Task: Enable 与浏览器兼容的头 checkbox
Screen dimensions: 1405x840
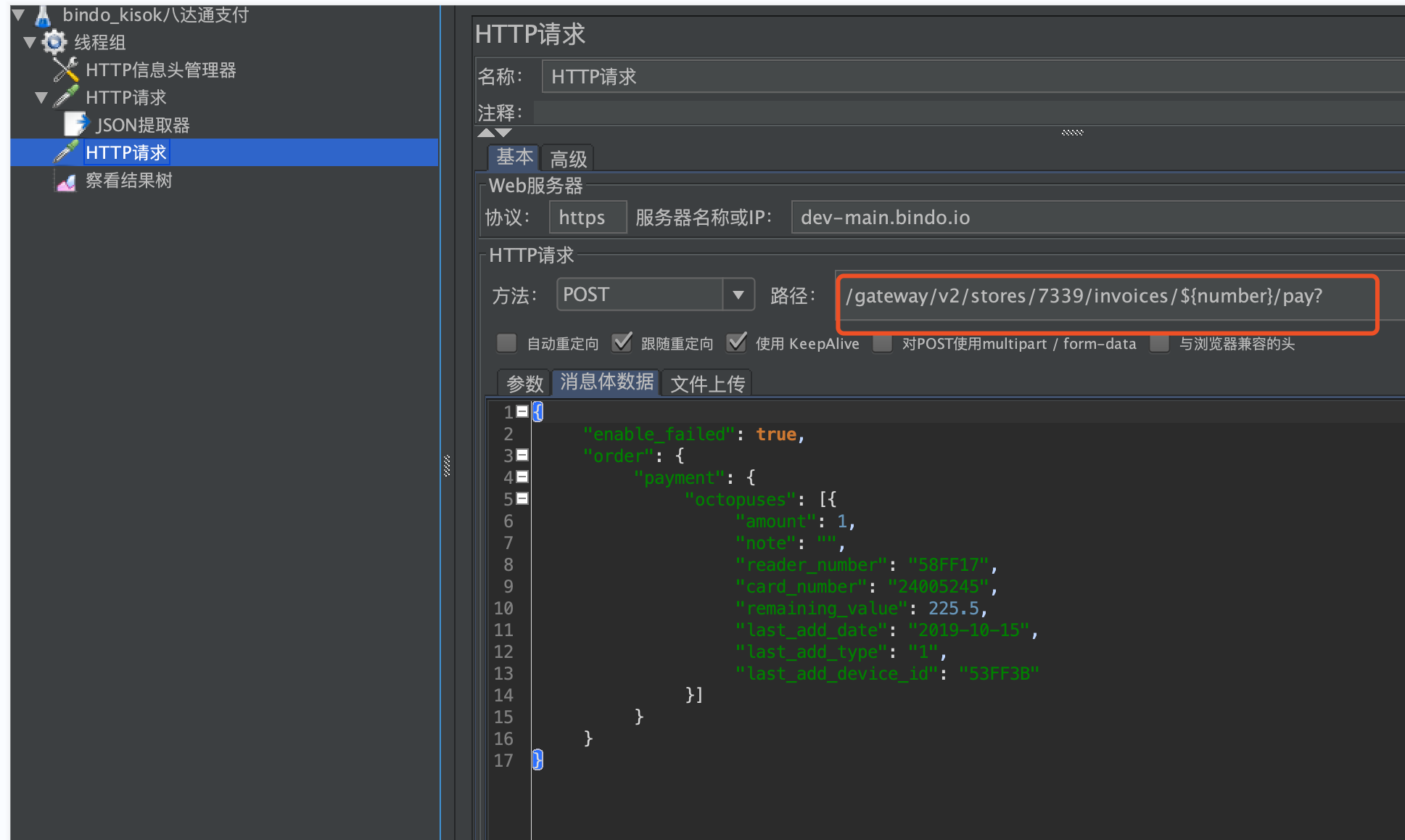Action: tap(1160, 343)
